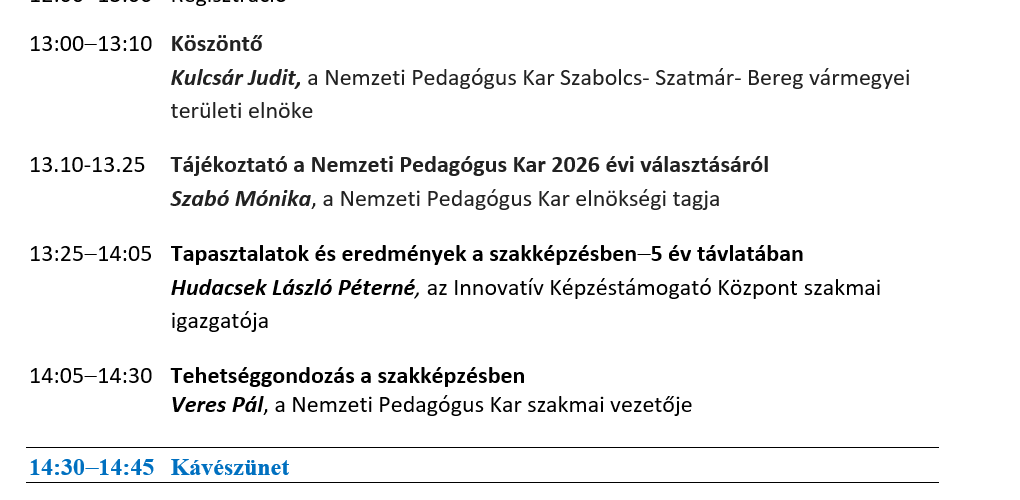
Task: Place cursor on Hudacsek László Péterné
Action: point(292,288)
